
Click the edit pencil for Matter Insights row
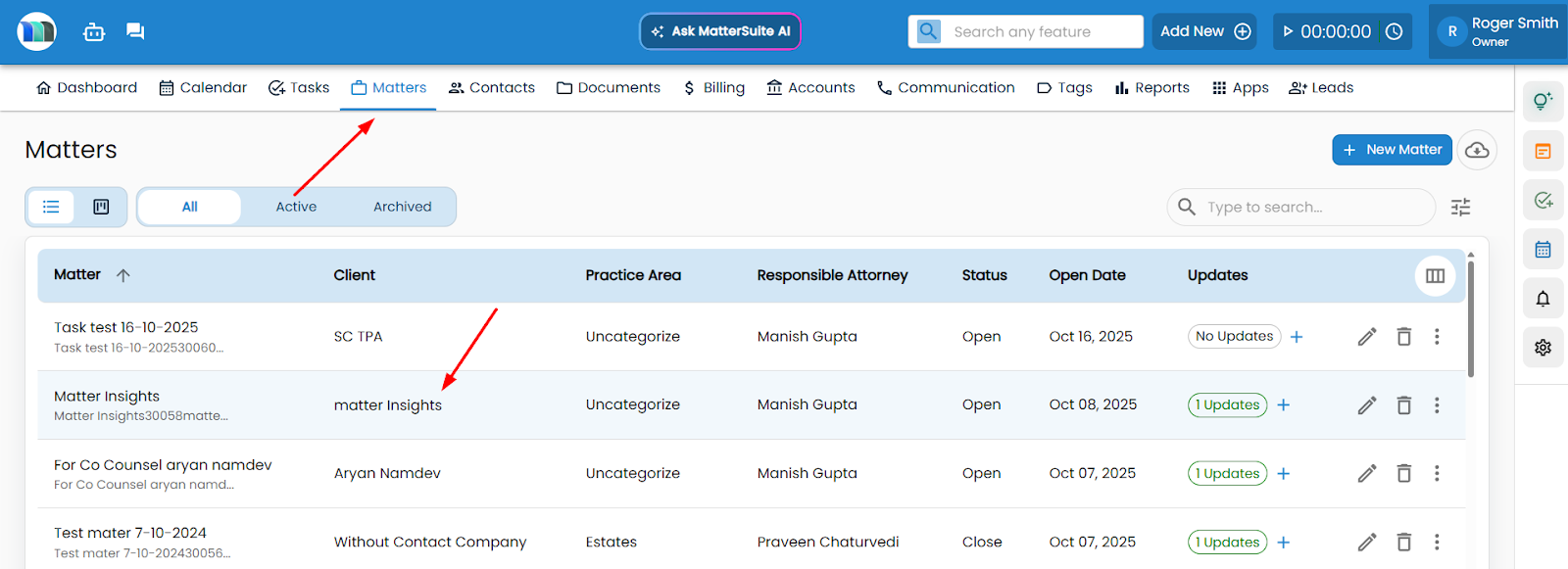click(x=1367, y=405)
